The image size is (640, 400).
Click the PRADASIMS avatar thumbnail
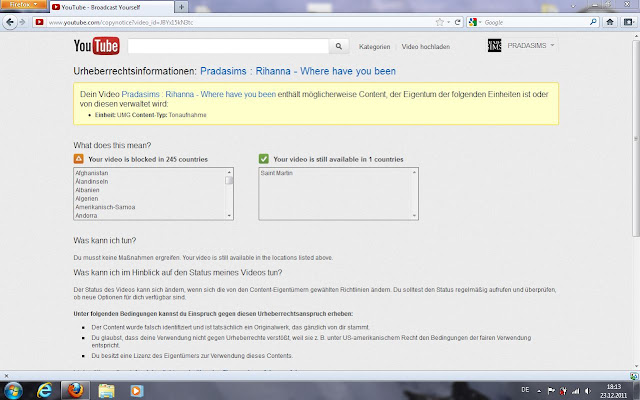pos(494,45)
